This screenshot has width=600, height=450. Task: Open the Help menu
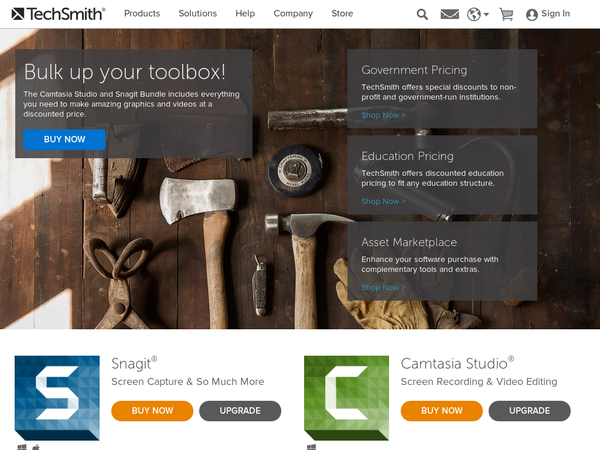[x=245, y=13]
